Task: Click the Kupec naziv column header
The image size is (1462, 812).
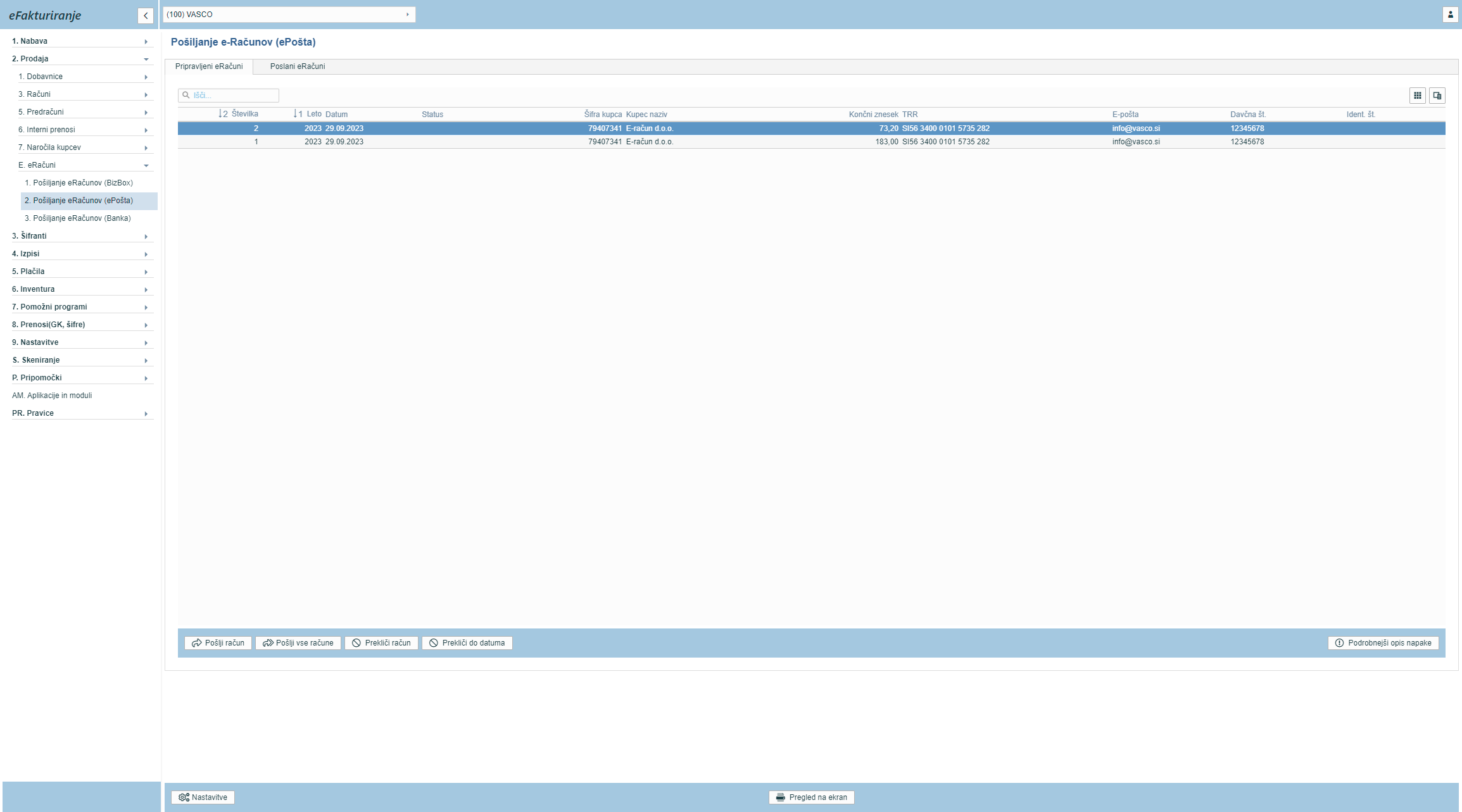Action: click(x=646, y=115)
